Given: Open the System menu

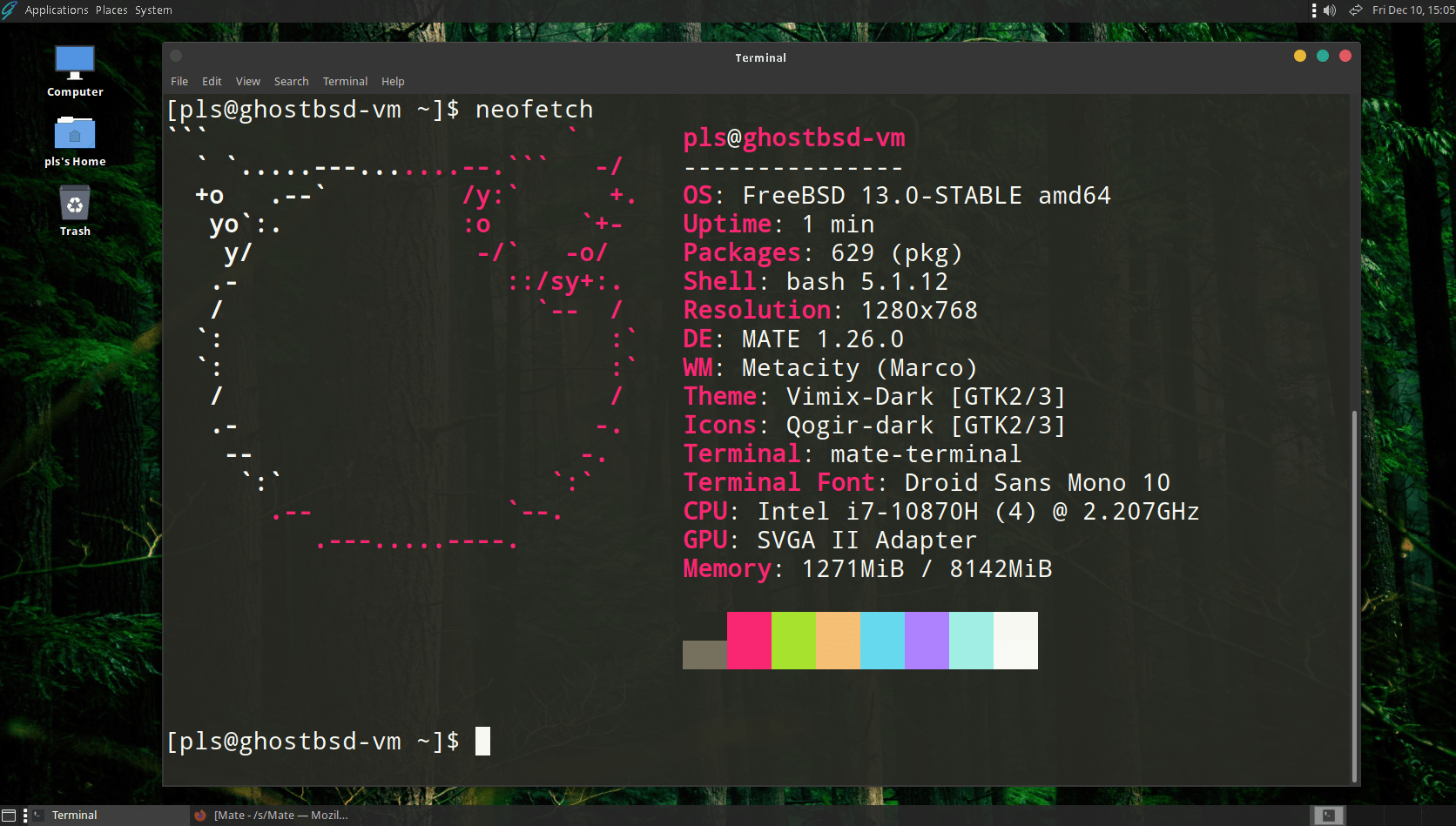Looking at the screenshot, I should point(153,10).
